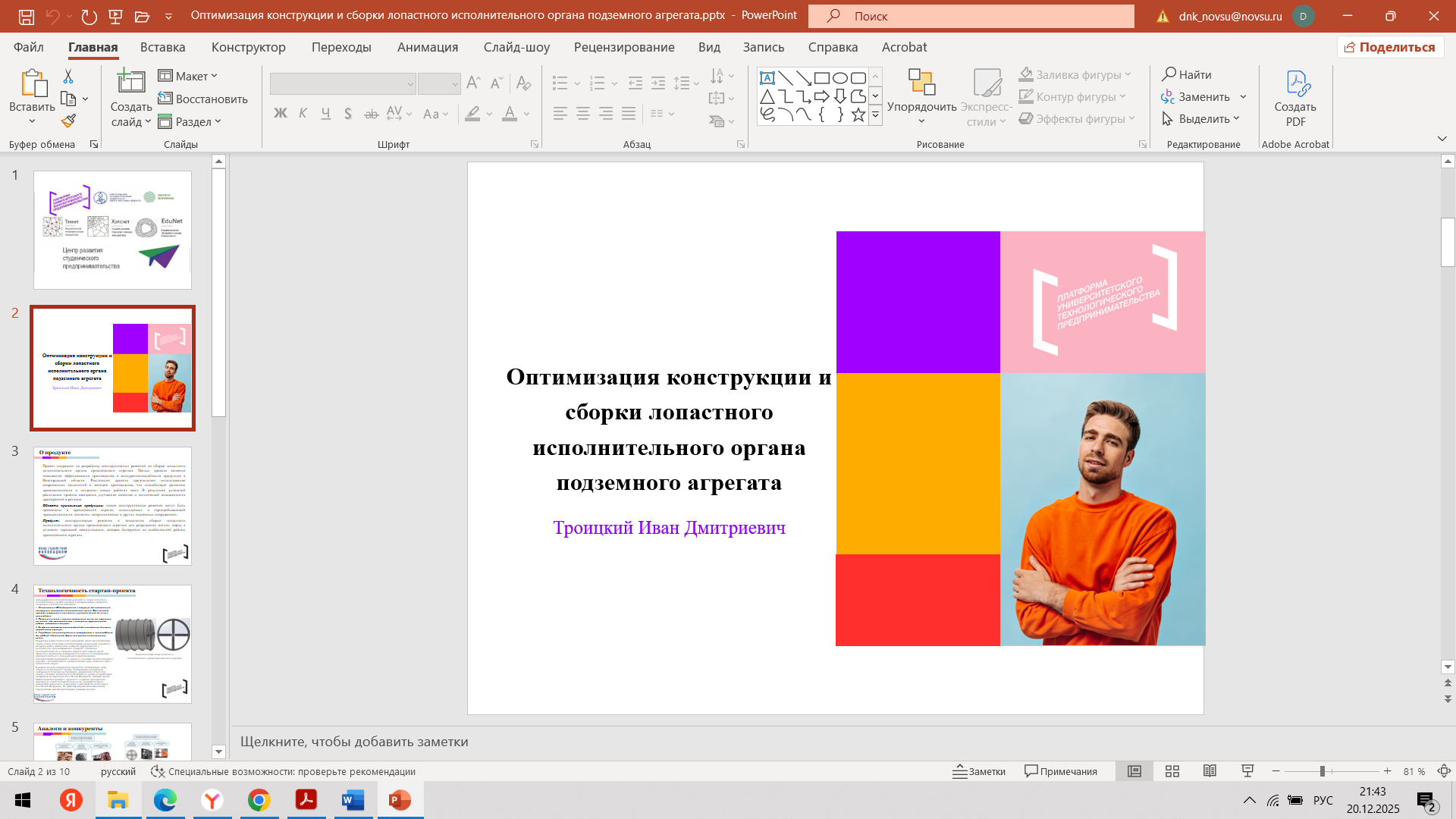Toggle Comments (Примечания) pane
Viewport: 1456px width, 819px height.
point(1061,771)
